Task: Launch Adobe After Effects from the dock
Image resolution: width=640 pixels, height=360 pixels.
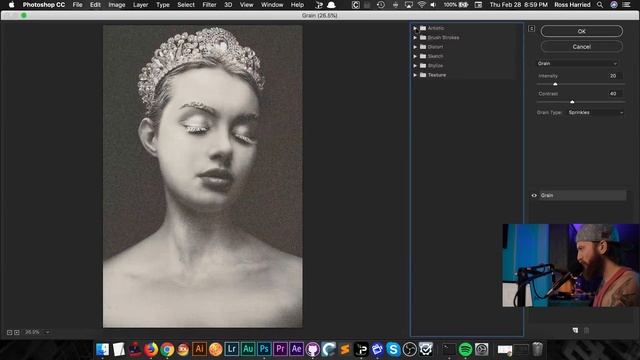Action: (297, 349)
